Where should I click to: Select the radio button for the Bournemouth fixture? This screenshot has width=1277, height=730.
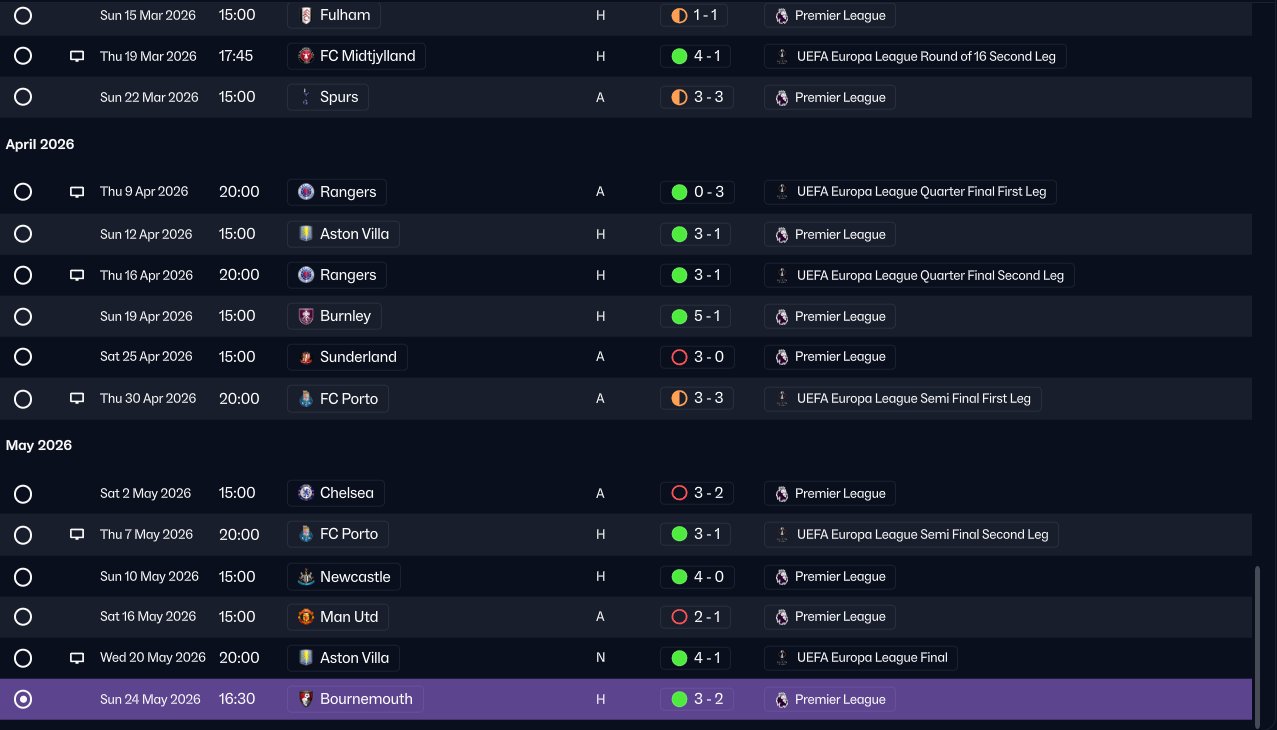(23, 699)
